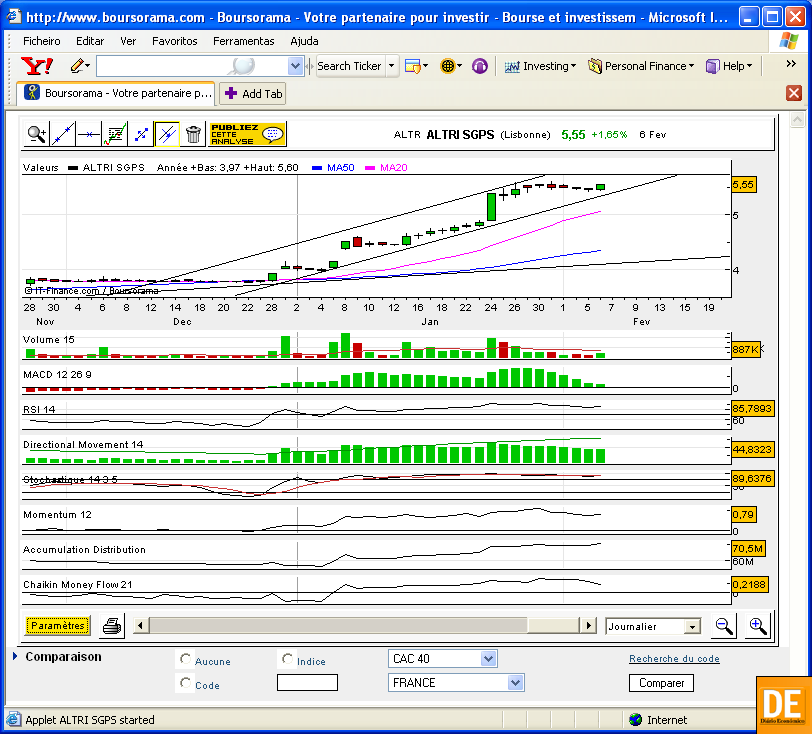Click the chart scrollbar right arrow
Viewport: 812px width, 734px height.
click(x=588, y=626)
